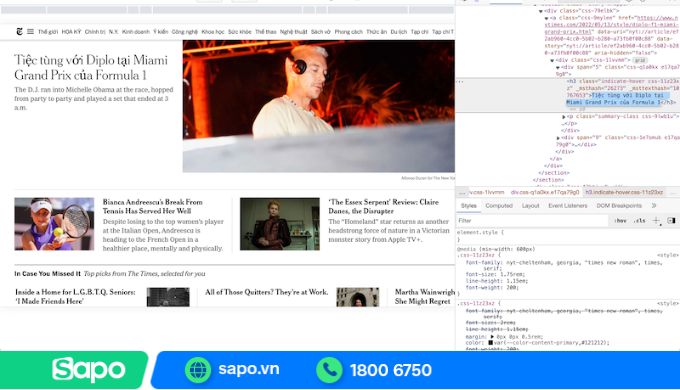Toggle .cls element classes panel
The image size is (680, 390).
pos(639,221)
